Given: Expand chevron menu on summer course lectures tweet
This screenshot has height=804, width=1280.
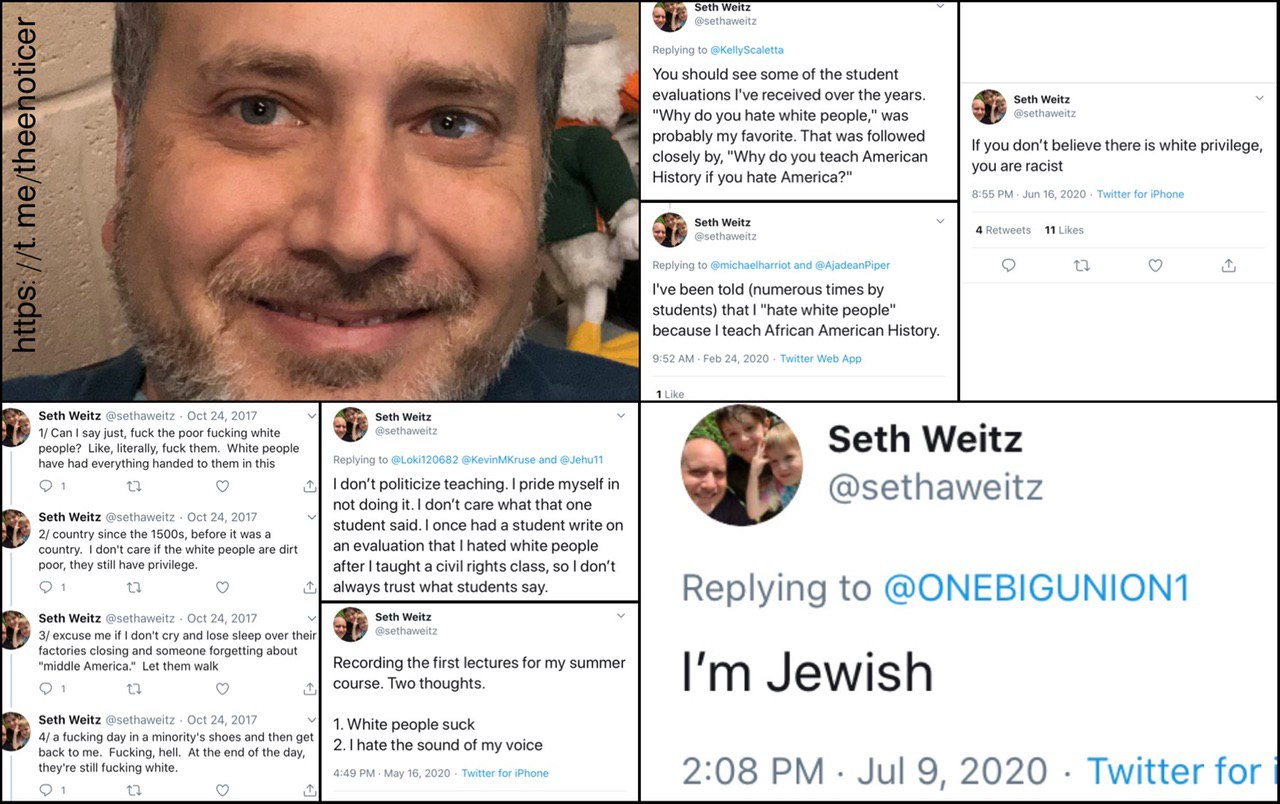Looking at the screenshot, I should pos(621,615).
